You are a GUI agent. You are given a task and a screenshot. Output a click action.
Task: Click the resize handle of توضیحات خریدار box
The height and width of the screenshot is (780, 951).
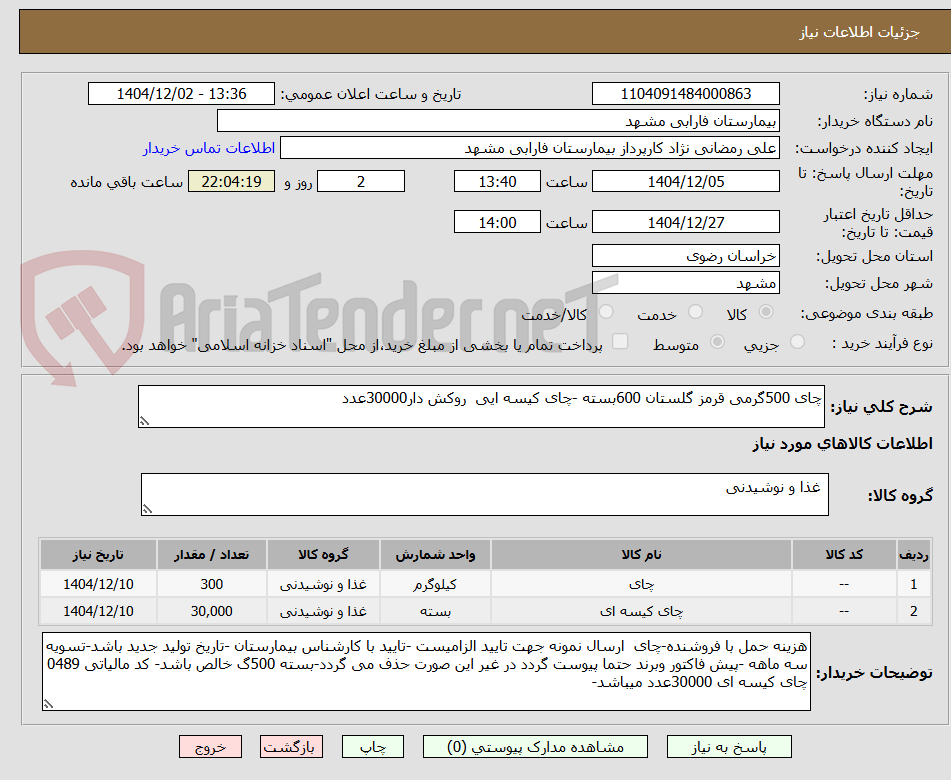tap(48, 704)
